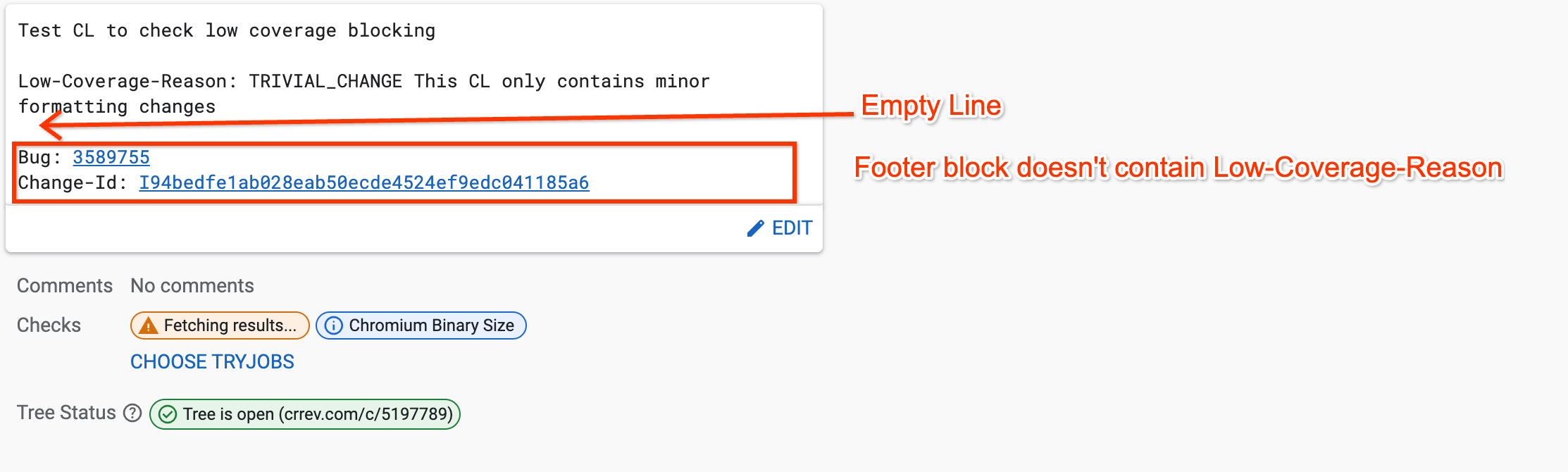Viewport: 1568px width, 472px height.
Task: Click the pencil icon beside EDIT
Action: tap(755, 228)
